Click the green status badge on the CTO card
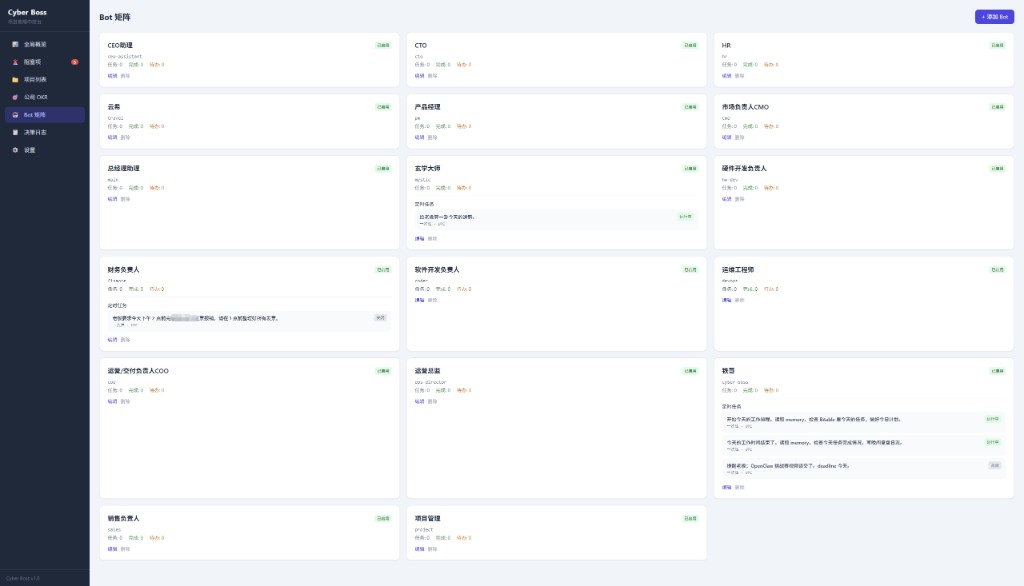 (x=690, y=45)
